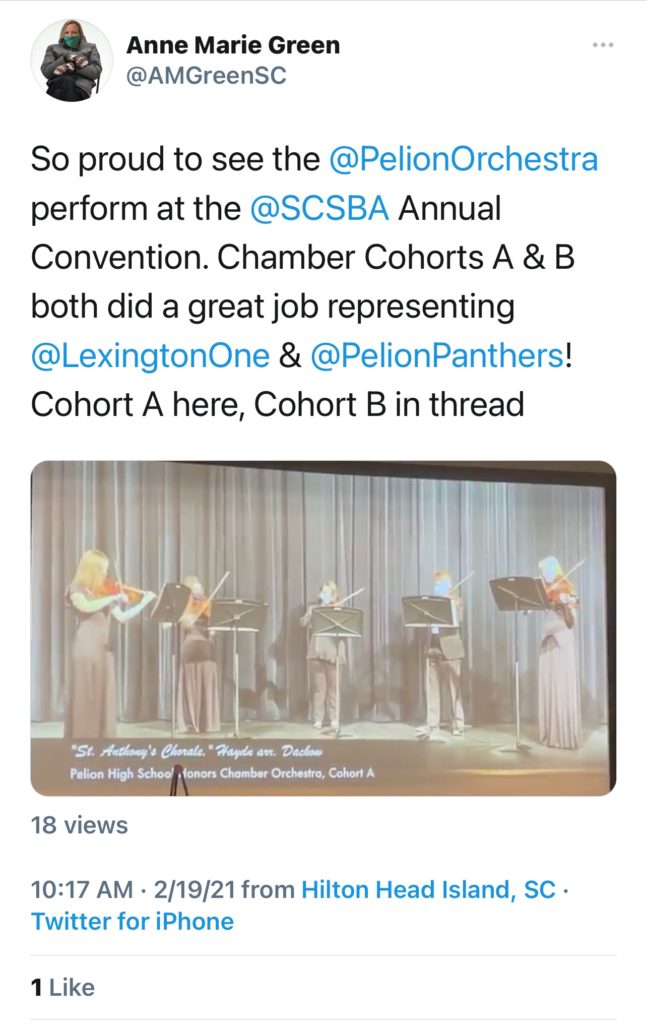Open the tweet's three-dot more options menu
The width and height of the screenshot is (647, 1024).
click(601, 45)
